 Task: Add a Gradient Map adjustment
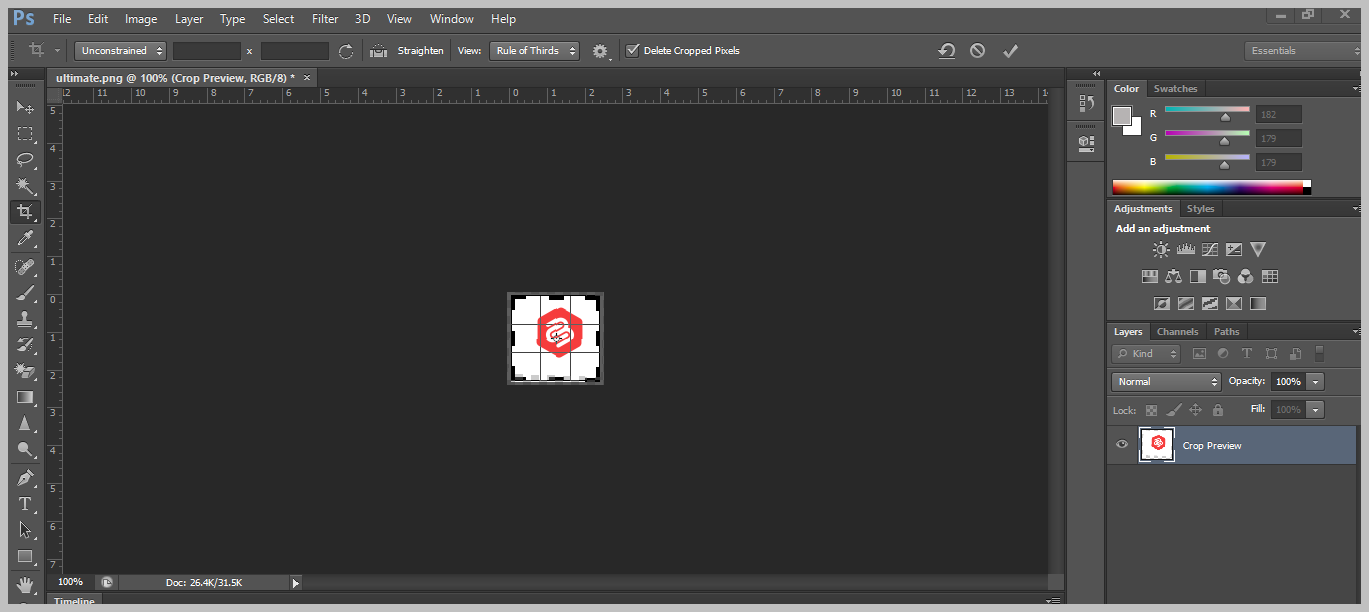tap(1258, 304)
